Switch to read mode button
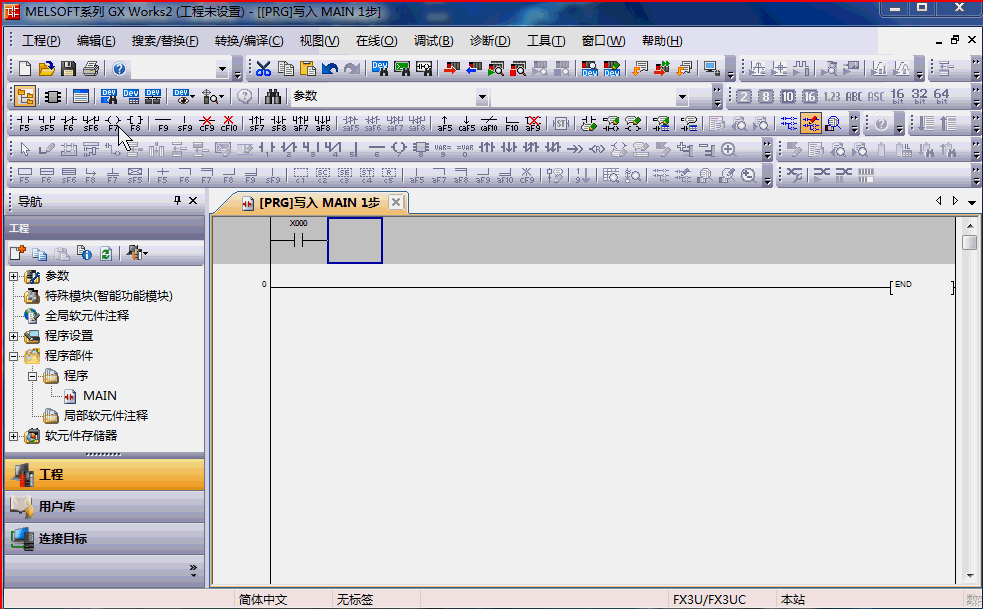 click(x=789, y=123)
